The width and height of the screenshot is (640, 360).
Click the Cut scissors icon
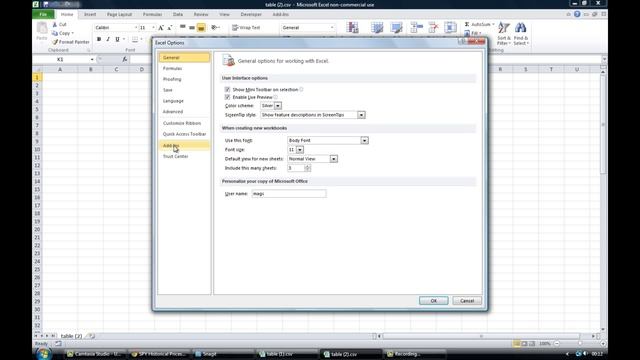click(55, 24)
